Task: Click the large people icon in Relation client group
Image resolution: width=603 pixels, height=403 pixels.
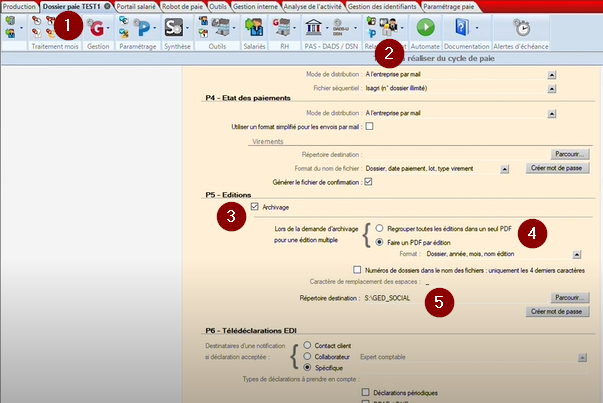Action: tap(388, 27)
